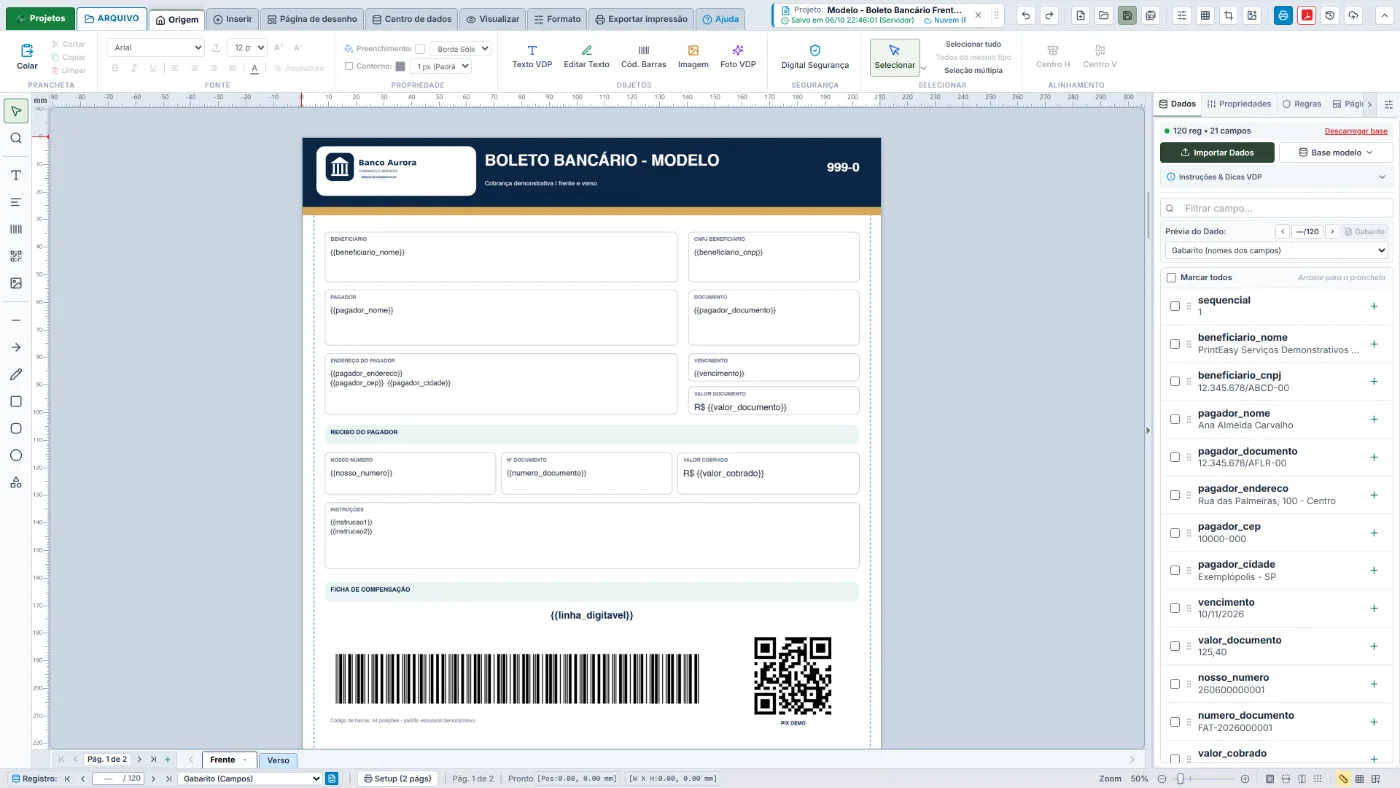Toggle the Contorno checkbox
Viewport: 1400px width, 788px height.
pyautogui.click(x=349, y=66)
